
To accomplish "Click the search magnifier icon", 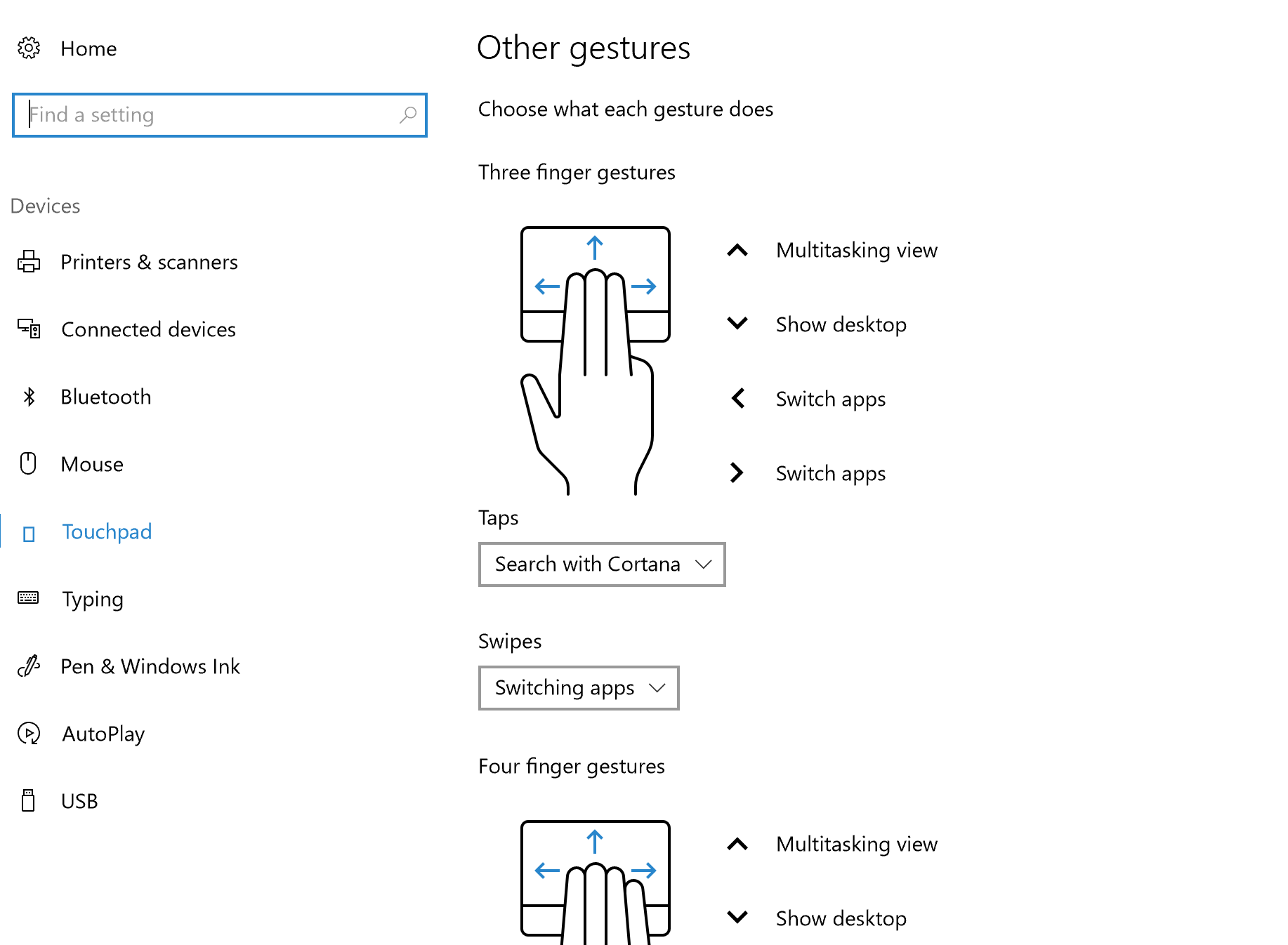I will point(408,114).
